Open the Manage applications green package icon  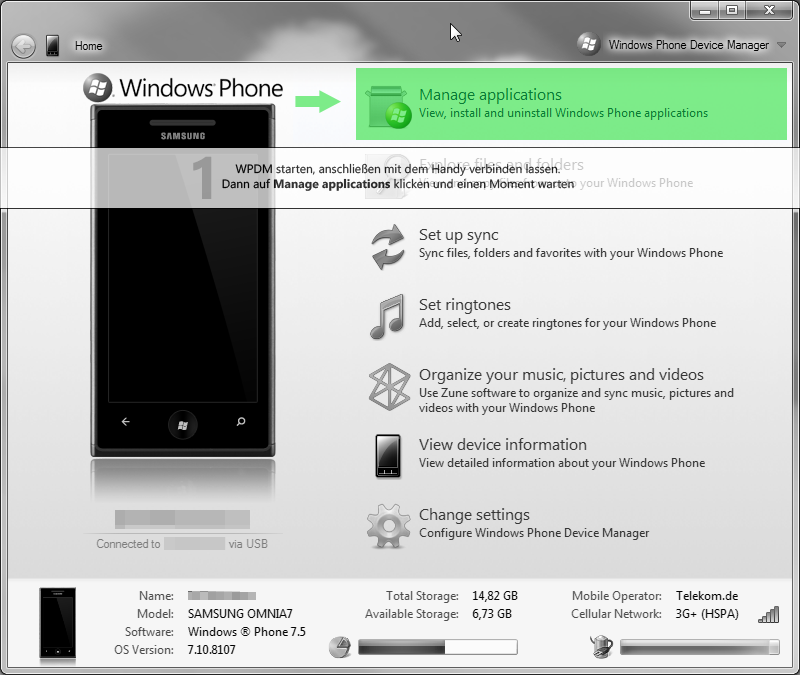pos(389,107)
